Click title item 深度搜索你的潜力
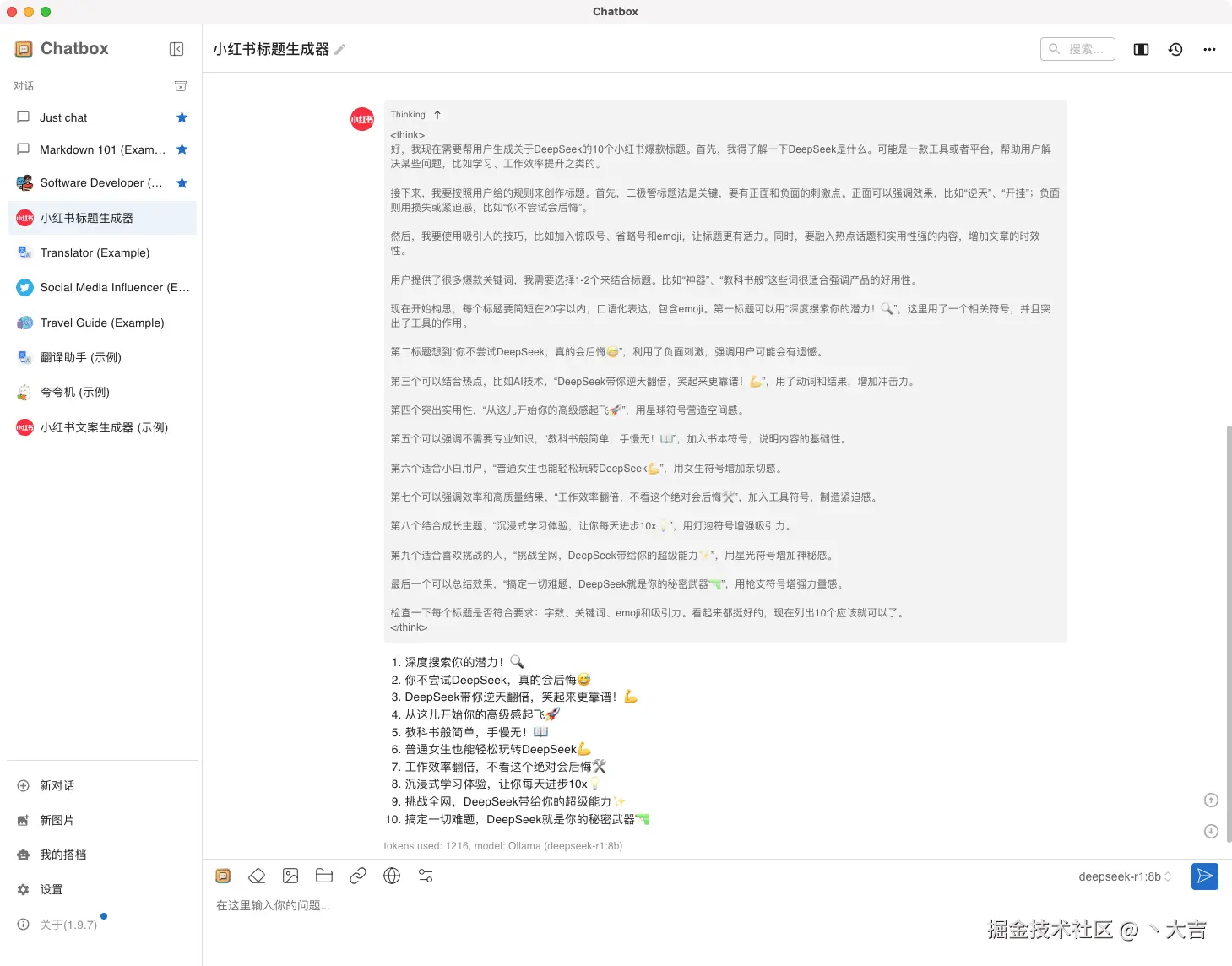This screenshot has width=1232, height=966. click(x=464, y=662)
